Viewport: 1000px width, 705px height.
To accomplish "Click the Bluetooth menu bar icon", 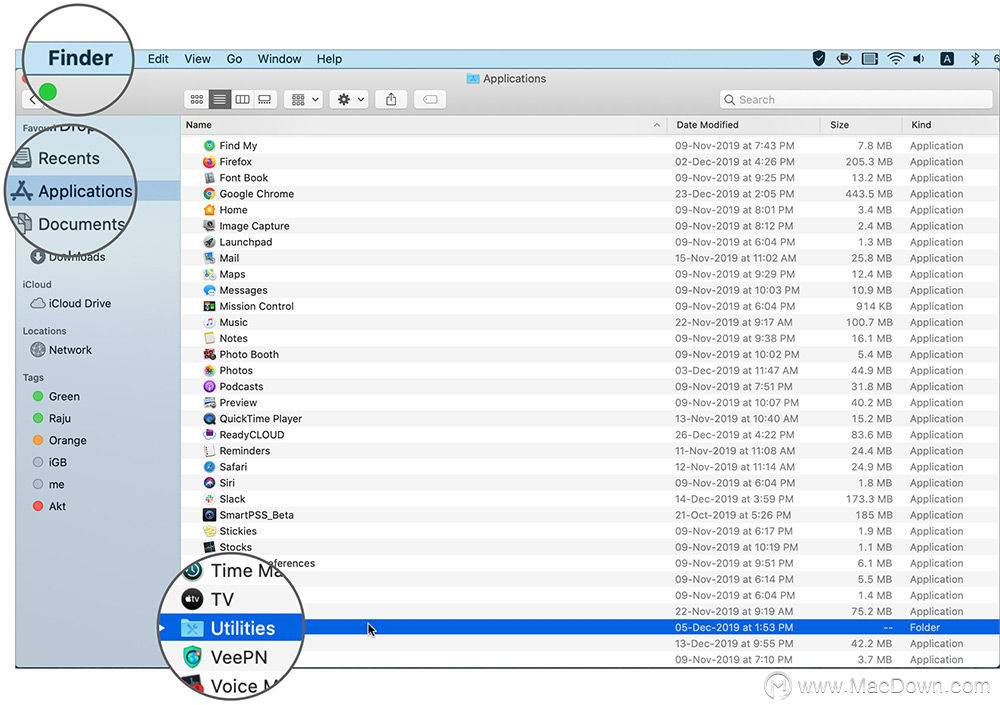I will coord(975,59).
